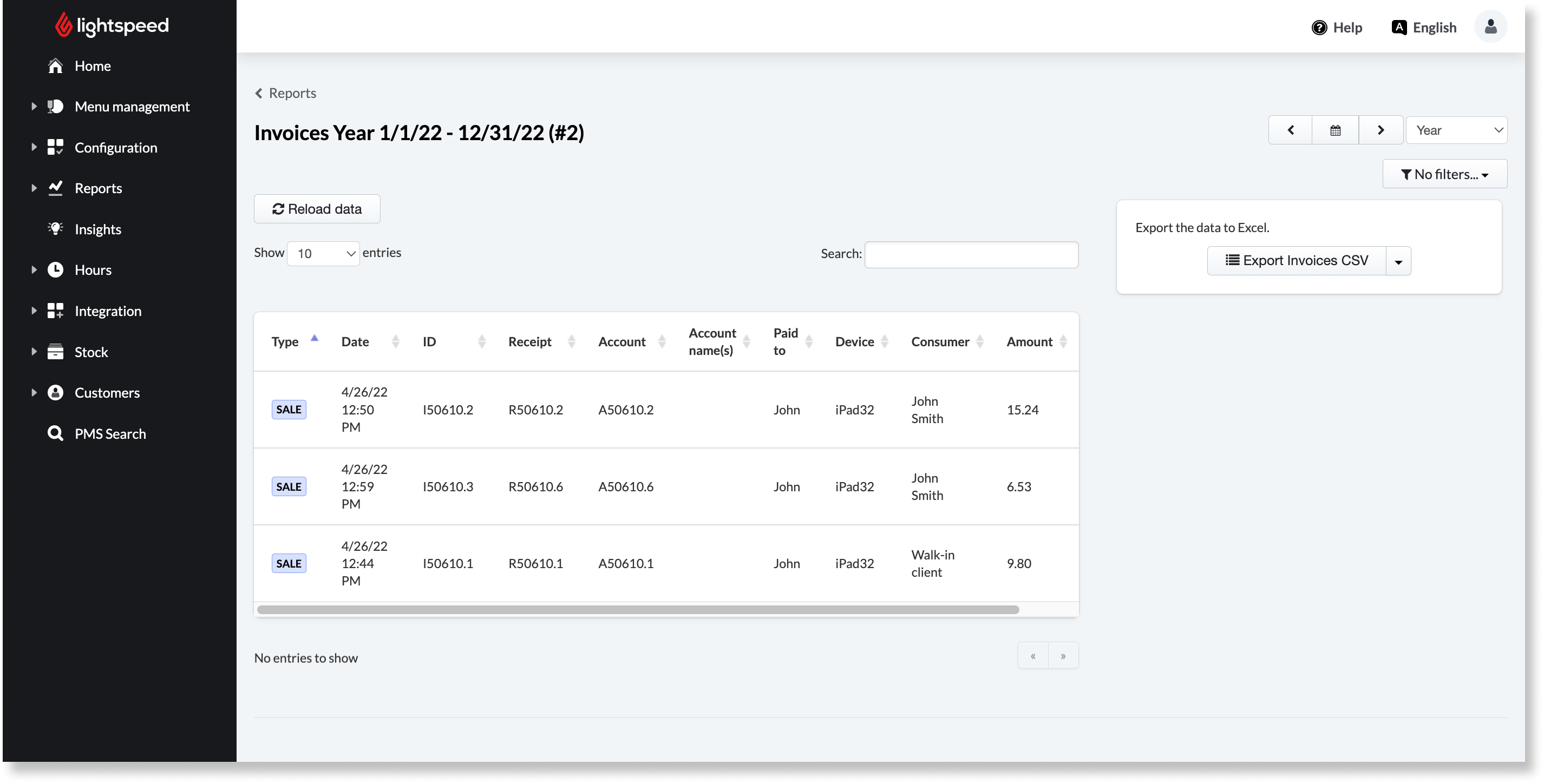Select Walk-in client consumer cell

click(933, 564)
